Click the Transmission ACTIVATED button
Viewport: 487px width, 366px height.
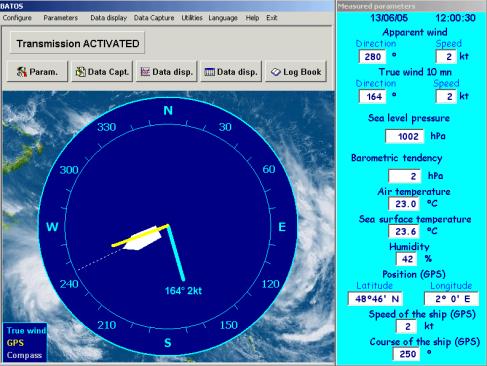pyautogui.click(x=77, y=43)
